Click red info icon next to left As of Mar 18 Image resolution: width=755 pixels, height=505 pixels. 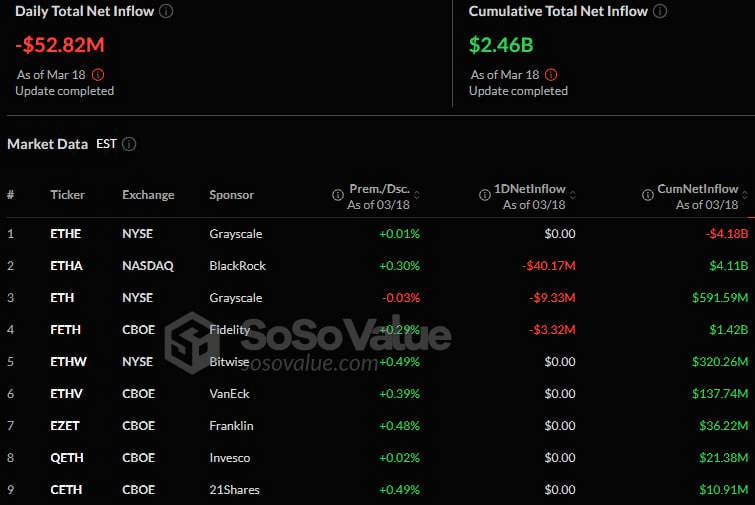pyautogui.click(x=98, y=75)
